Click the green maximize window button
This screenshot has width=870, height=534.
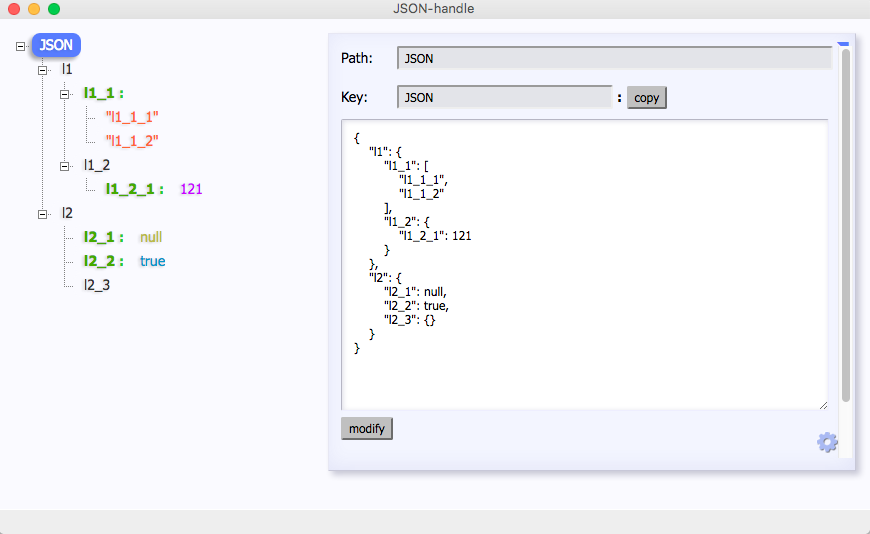click(54, 9)
